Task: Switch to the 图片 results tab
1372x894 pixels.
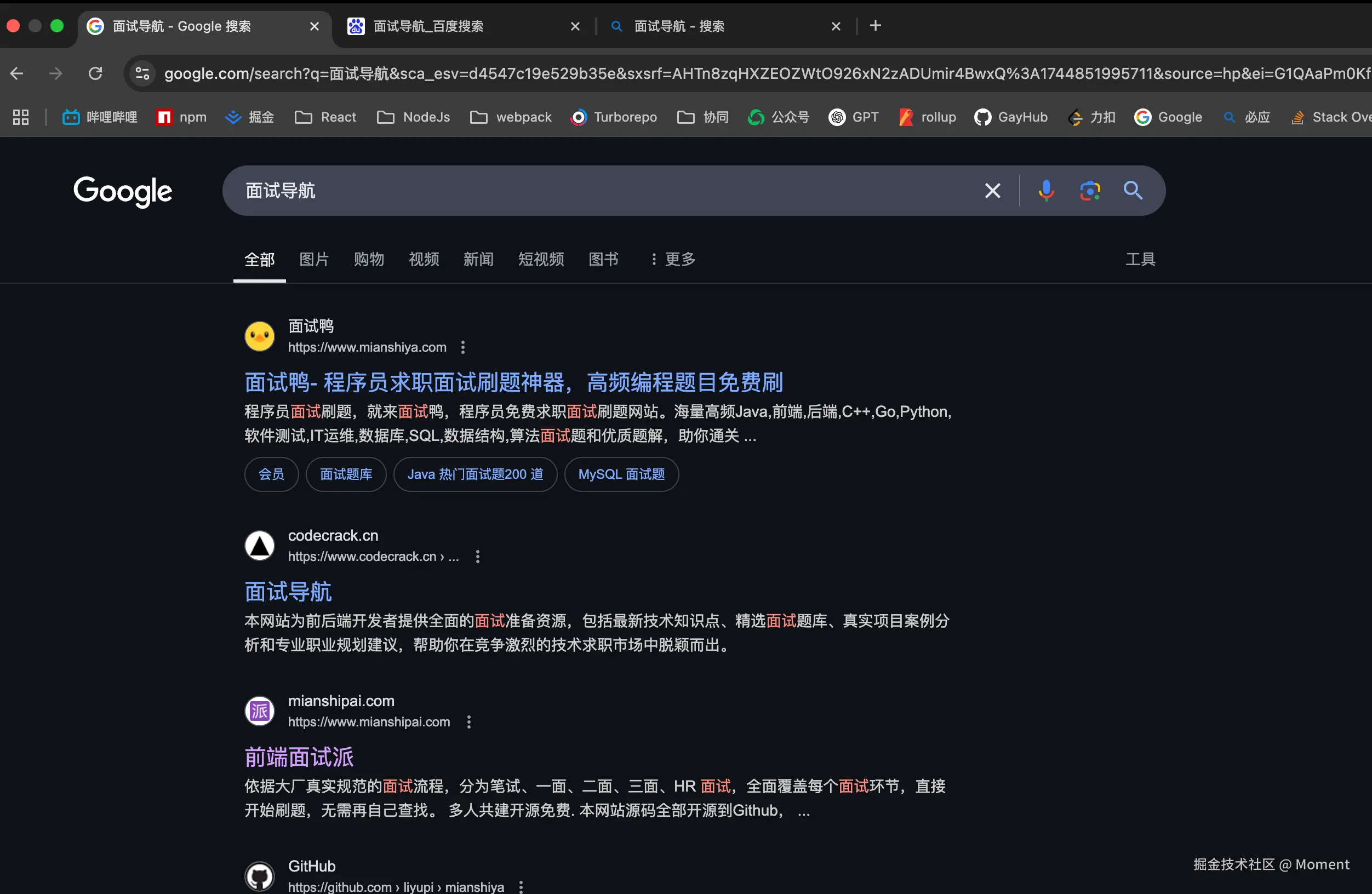Action: click(x=314, y=260)
